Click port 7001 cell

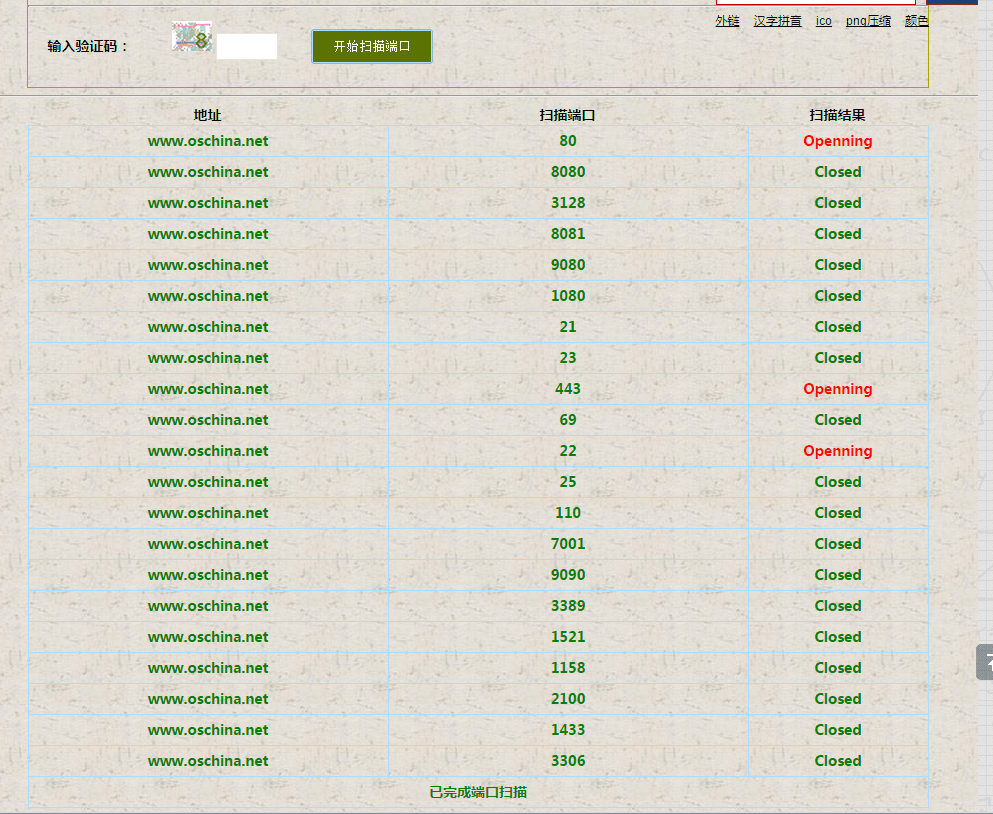coord(568,544)
